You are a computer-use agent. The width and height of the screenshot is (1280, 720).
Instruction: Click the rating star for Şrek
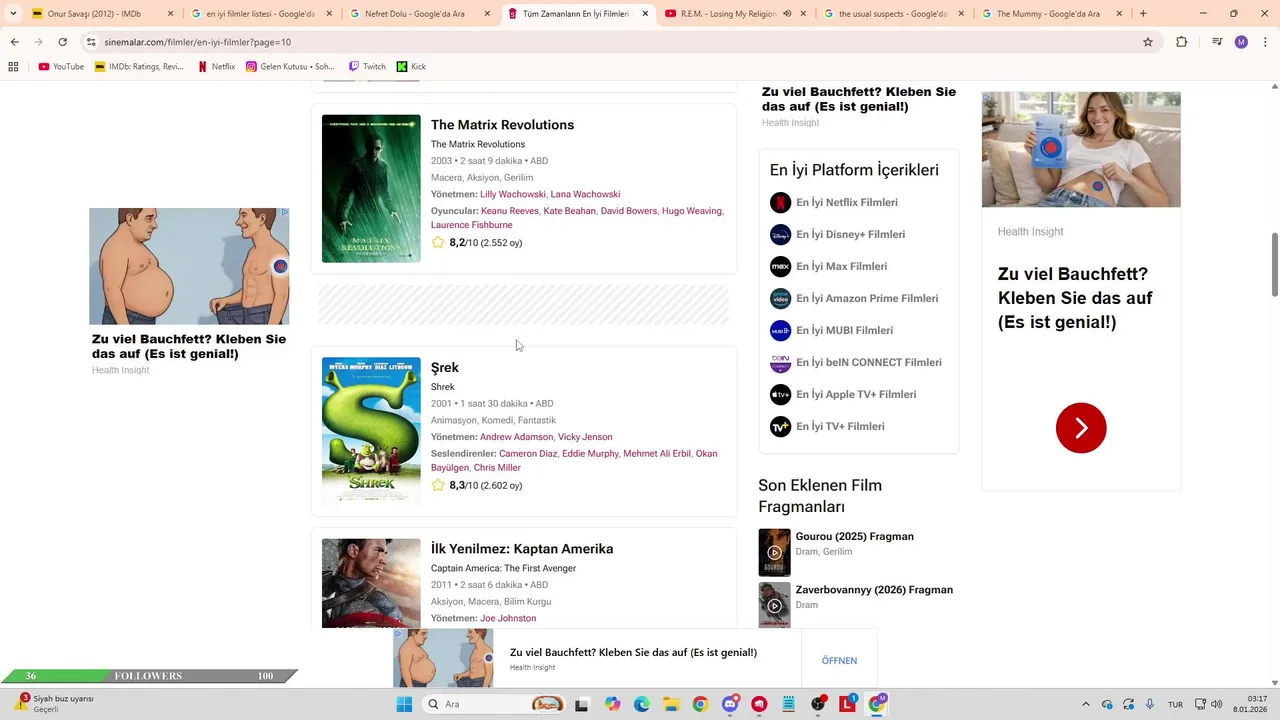(438, 486)
